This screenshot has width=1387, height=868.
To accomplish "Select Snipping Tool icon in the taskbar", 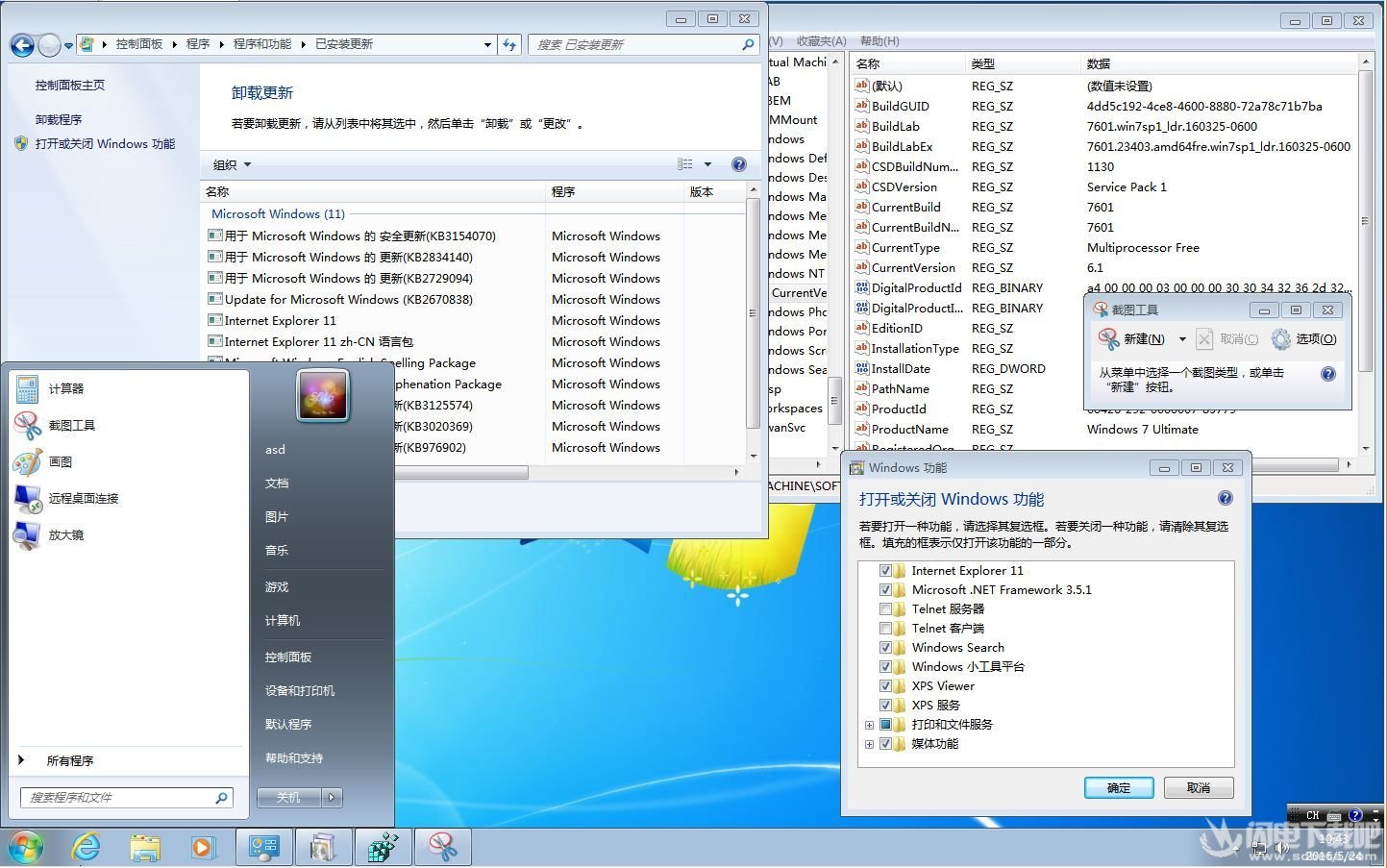I will pyautogui.click(x=443, y=847).
